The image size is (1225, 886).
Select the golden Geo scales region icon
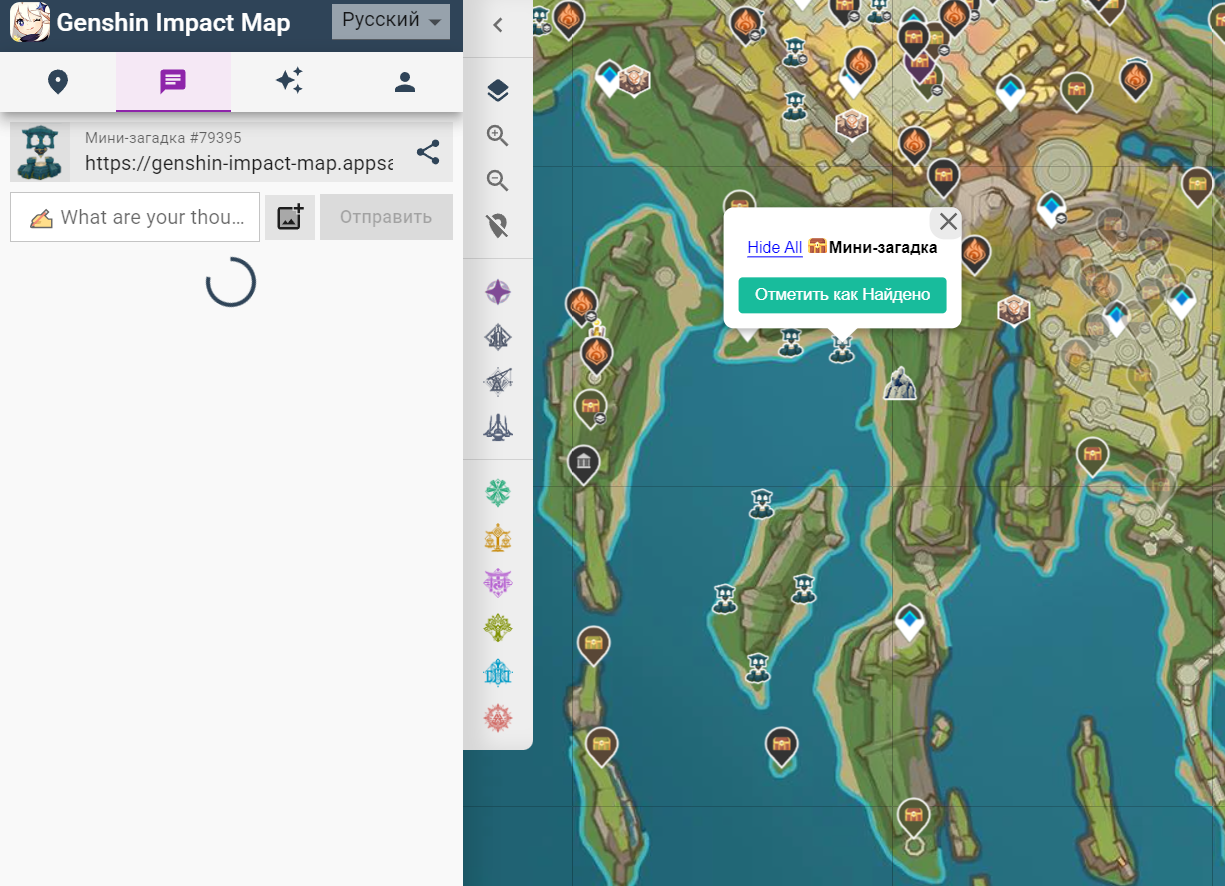click(498, 538)
